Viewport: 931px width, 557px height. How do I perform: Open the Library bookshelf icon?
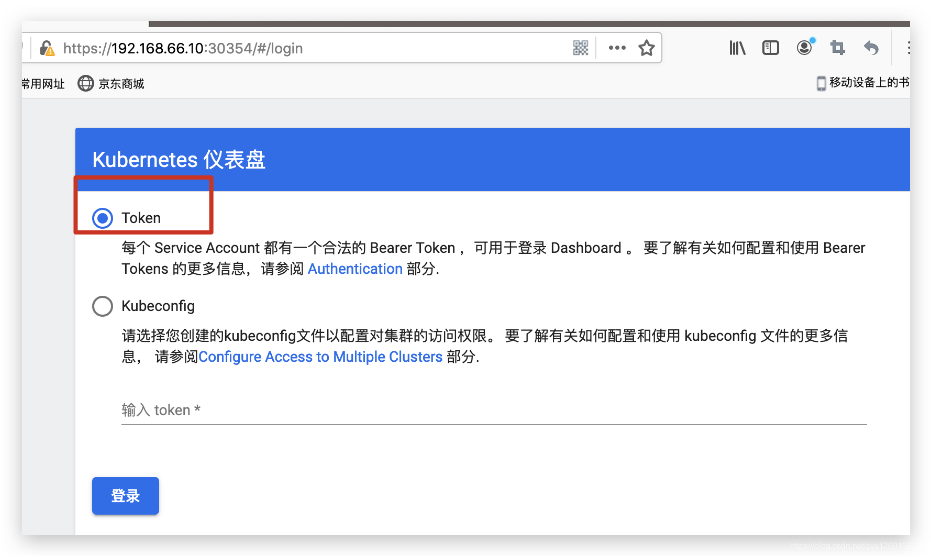pyautogui.click(x=737, y=48)
